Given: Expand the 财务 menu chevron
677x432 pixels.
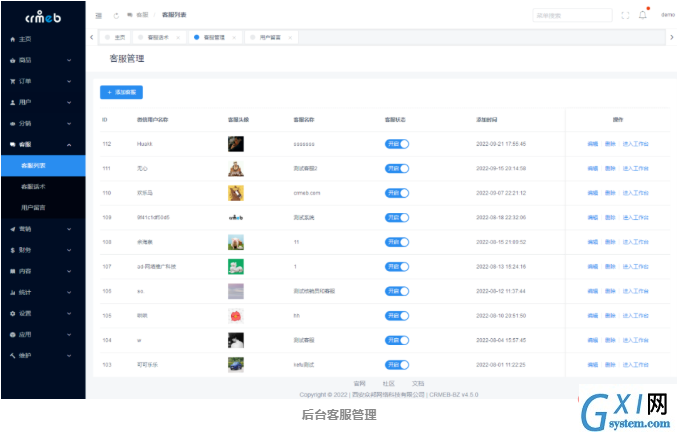Looking at the screenshot, I should (x=69, y=250).
